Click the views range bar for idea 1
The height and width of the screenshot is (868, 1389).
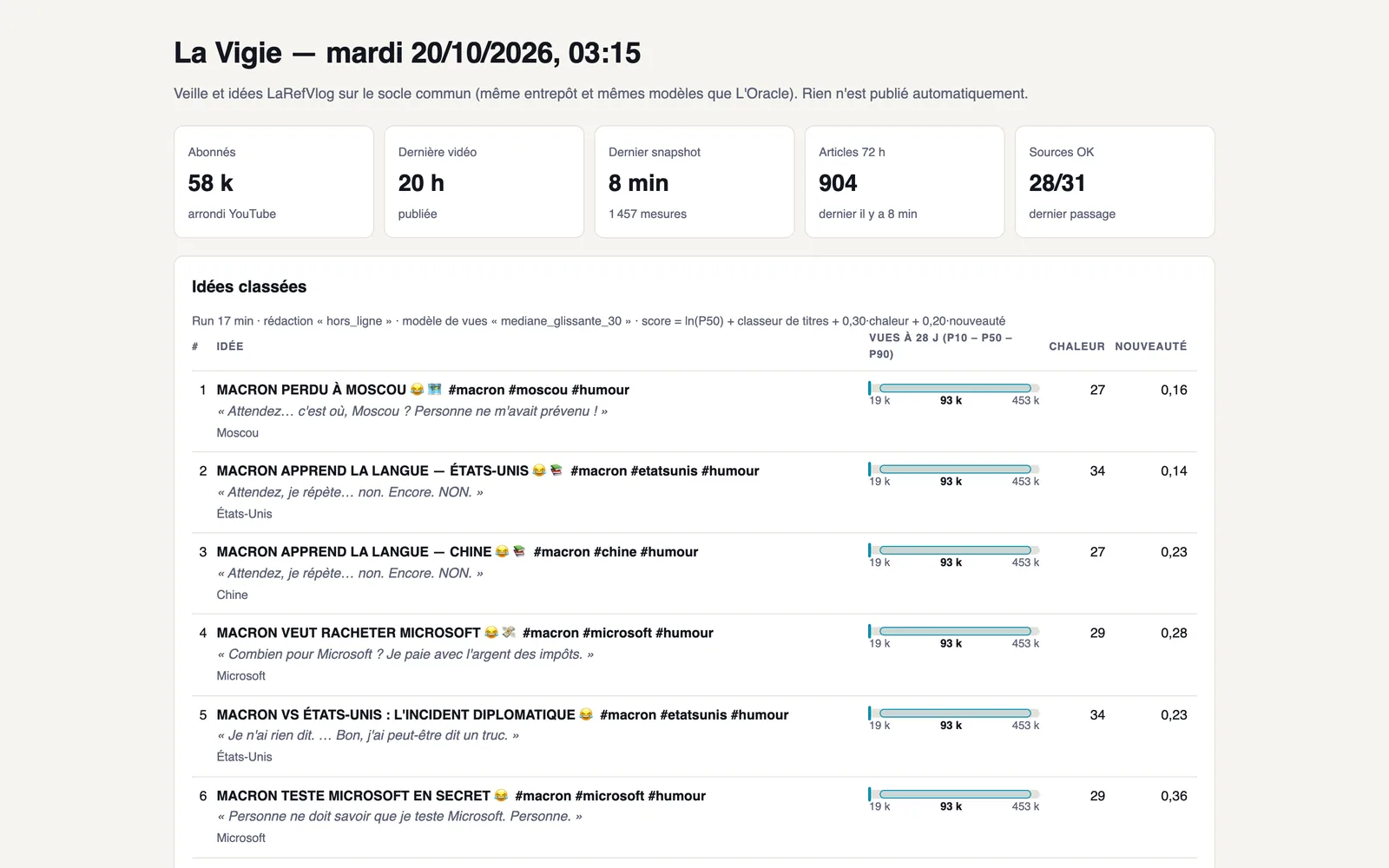[x=954, y=388]
